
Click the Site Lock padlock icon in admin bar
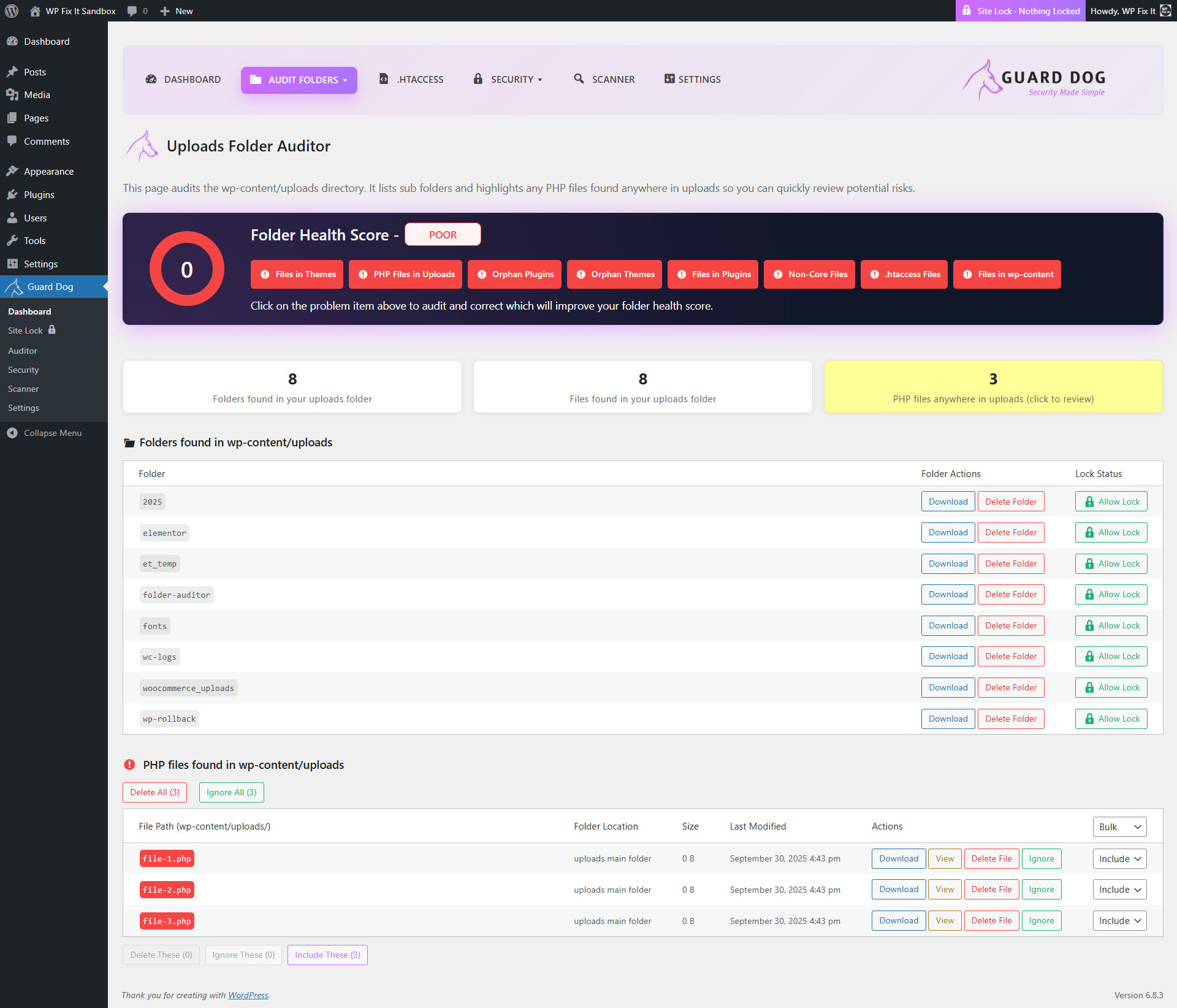pyautogui.click(x=967, y=11)
